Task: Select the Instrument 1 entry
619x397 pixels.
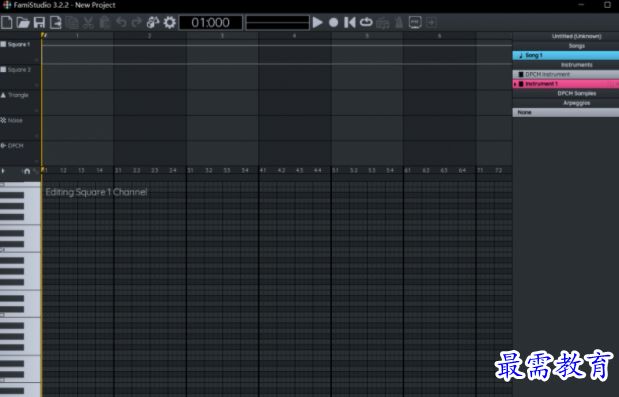Action: click(566, 84)
